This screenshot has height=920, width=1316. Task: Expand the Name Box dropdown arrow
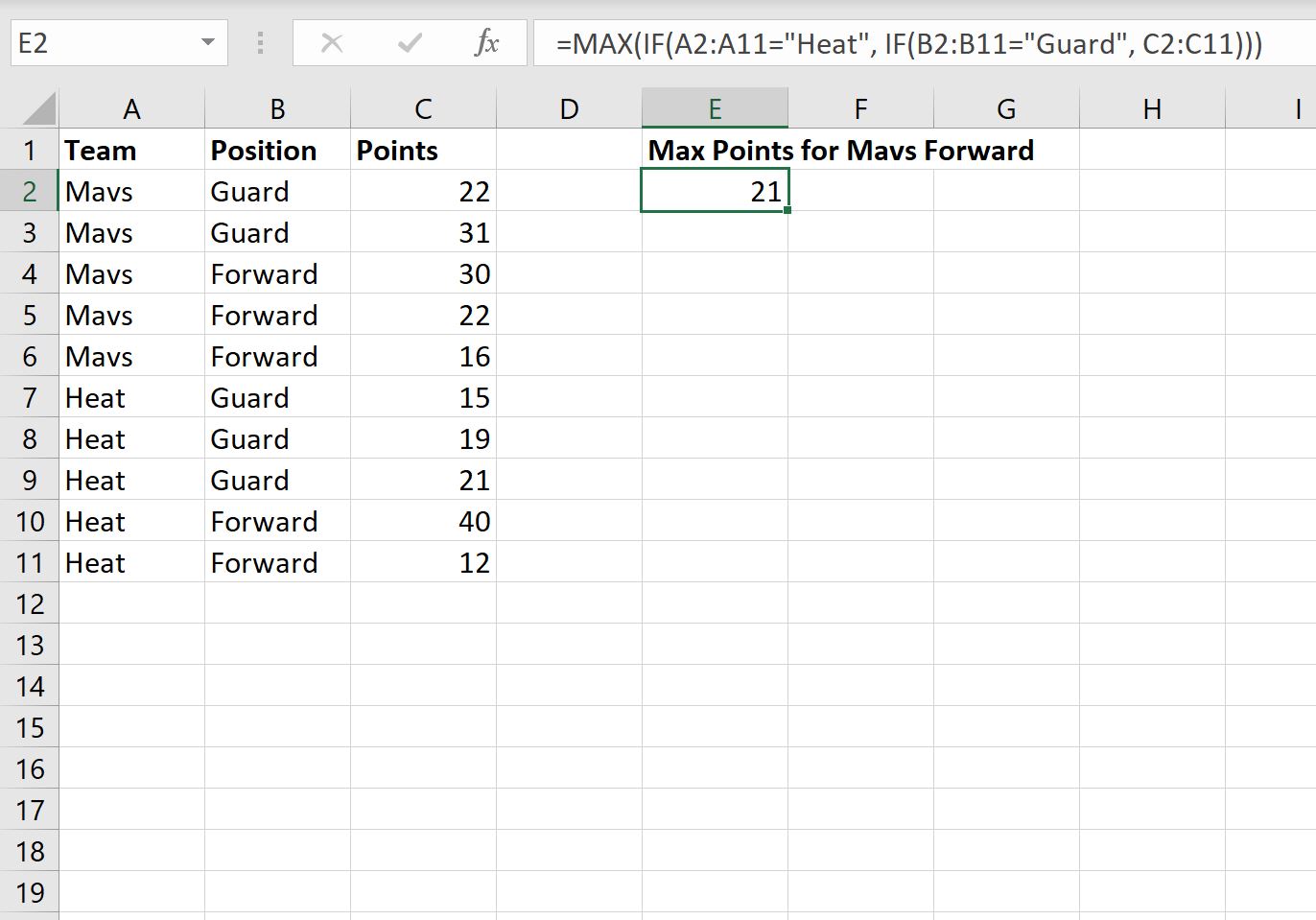coord(208,43)
